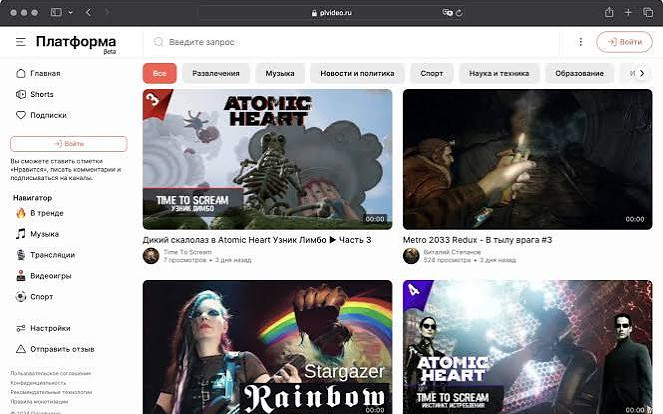Image resolution: width=663 pixels, height=414 pixels.
Task: Select the Спорт category chip
Action: coord(432,73)
